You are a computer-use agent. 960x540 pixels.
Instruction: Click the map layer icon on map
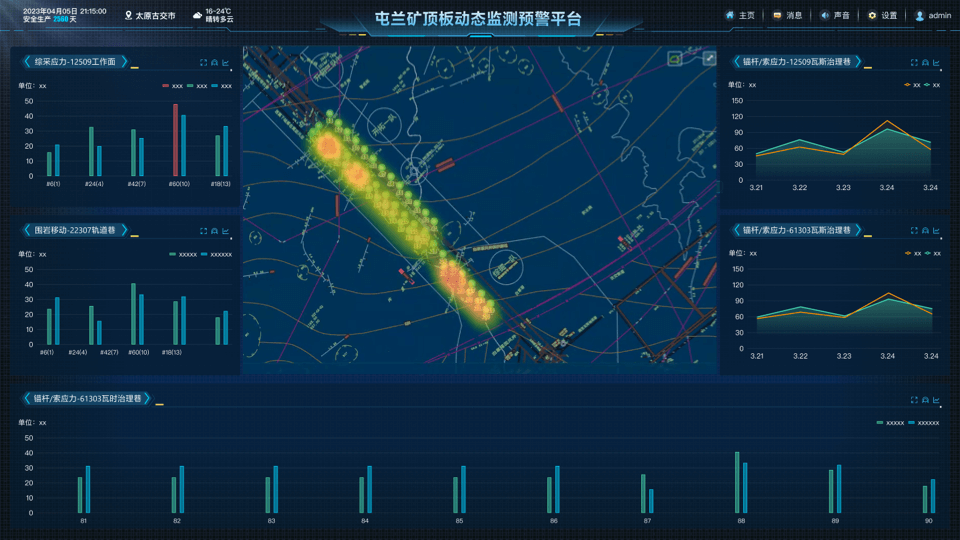[675, 59]
